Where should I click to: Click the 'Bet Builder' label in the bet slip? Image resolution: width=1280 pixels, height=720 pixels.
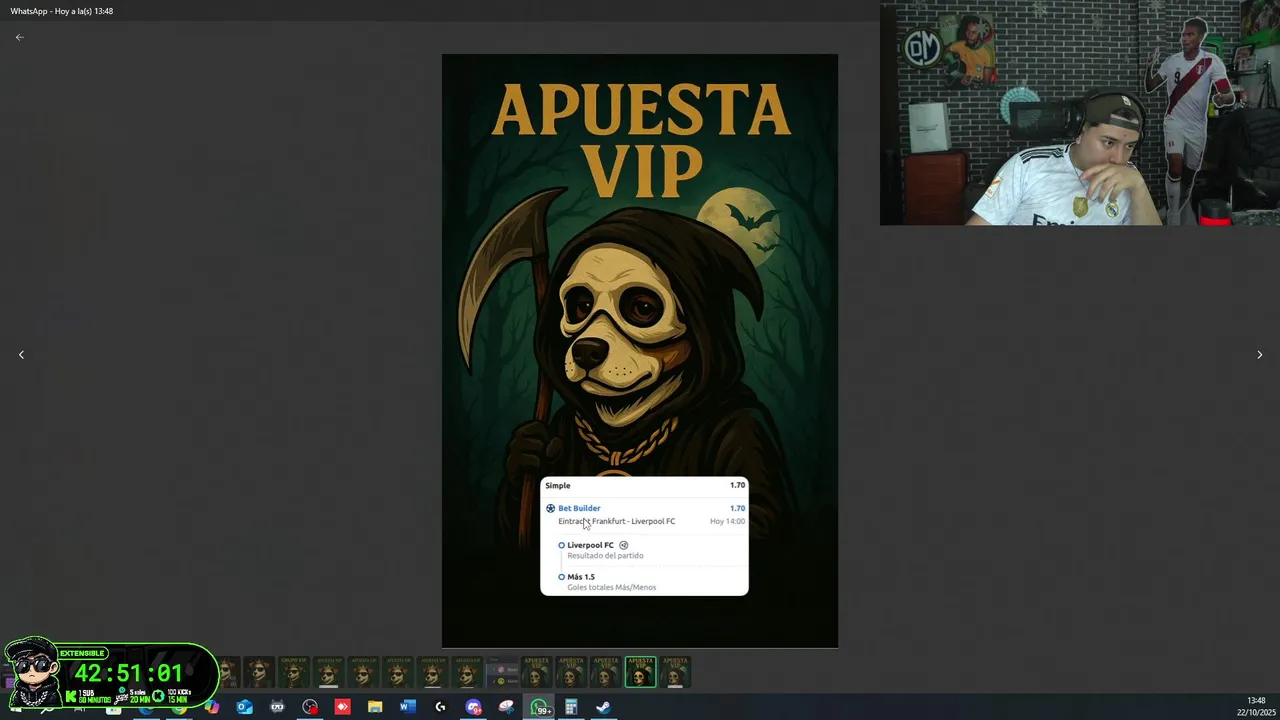click(579, 508)
